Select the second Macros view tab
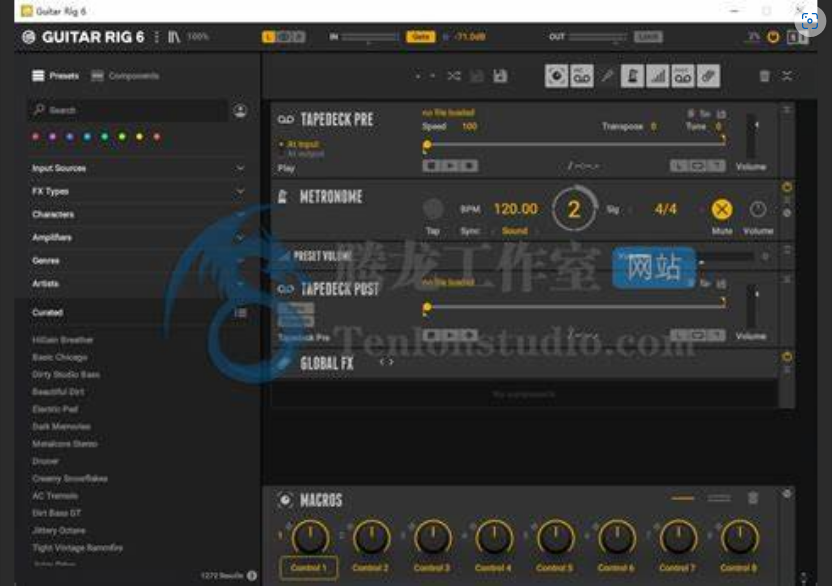The width and height of the screenshot is (832, 586). pos(719,498)
